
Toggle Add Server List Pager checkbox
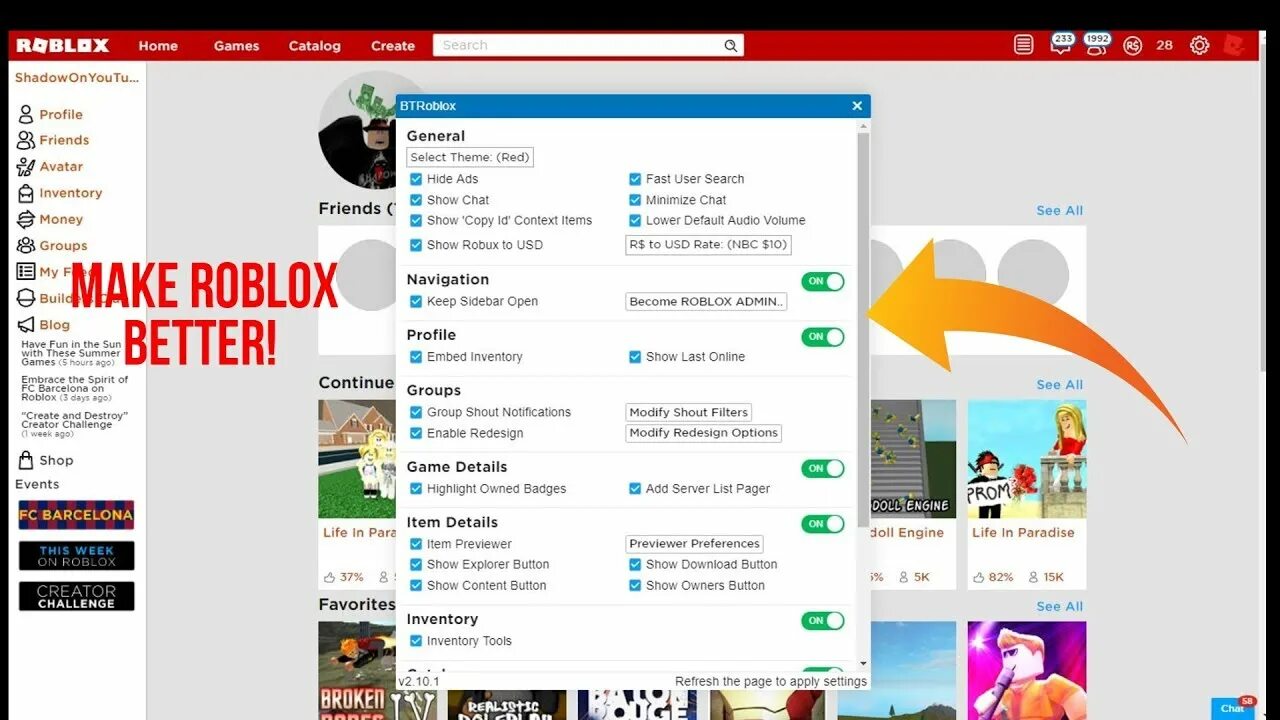point(635,489)
